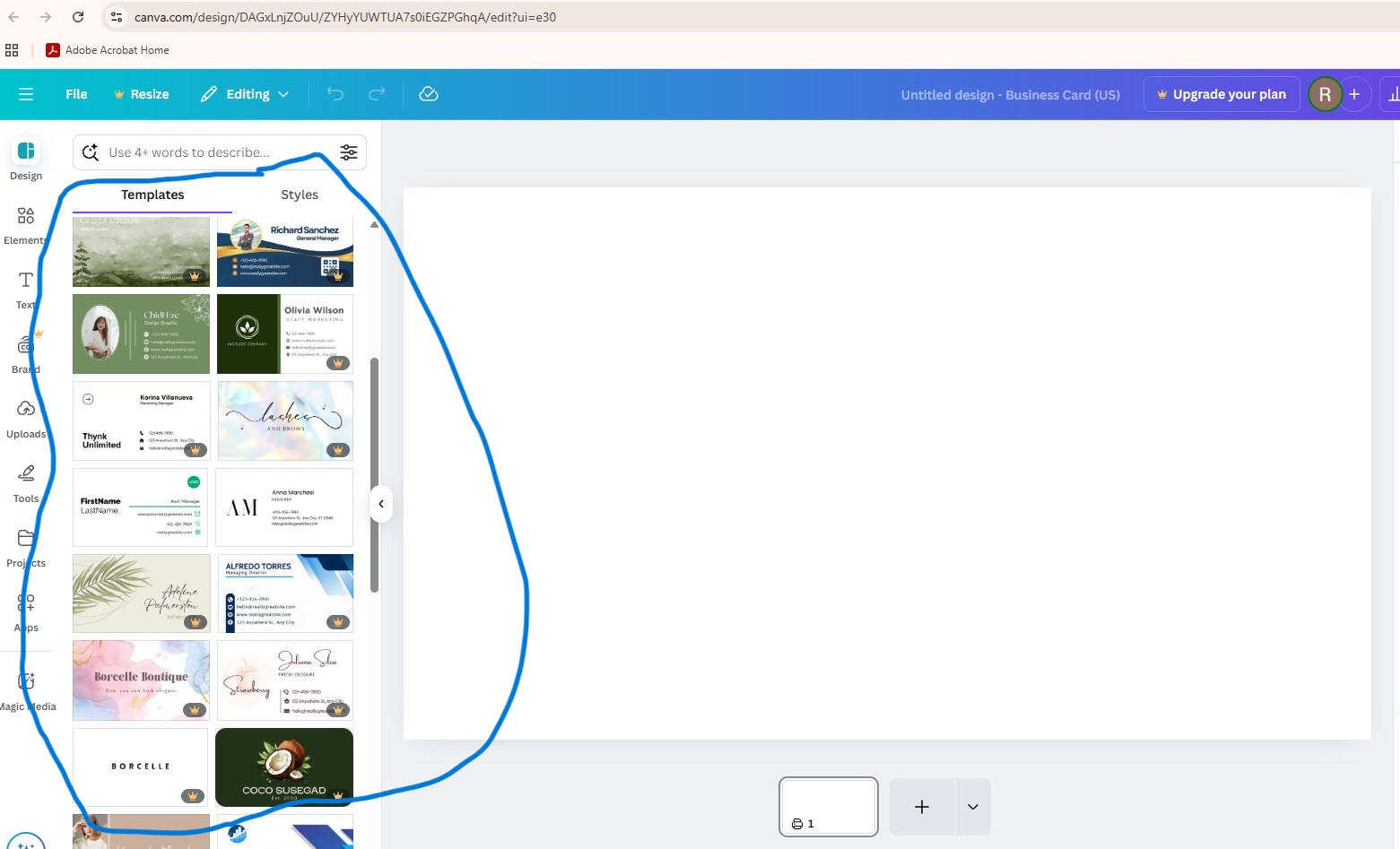The width and height of the screenshot is (1400, 849).
Task: Select the green watercolor forest template
Action: 141,251
